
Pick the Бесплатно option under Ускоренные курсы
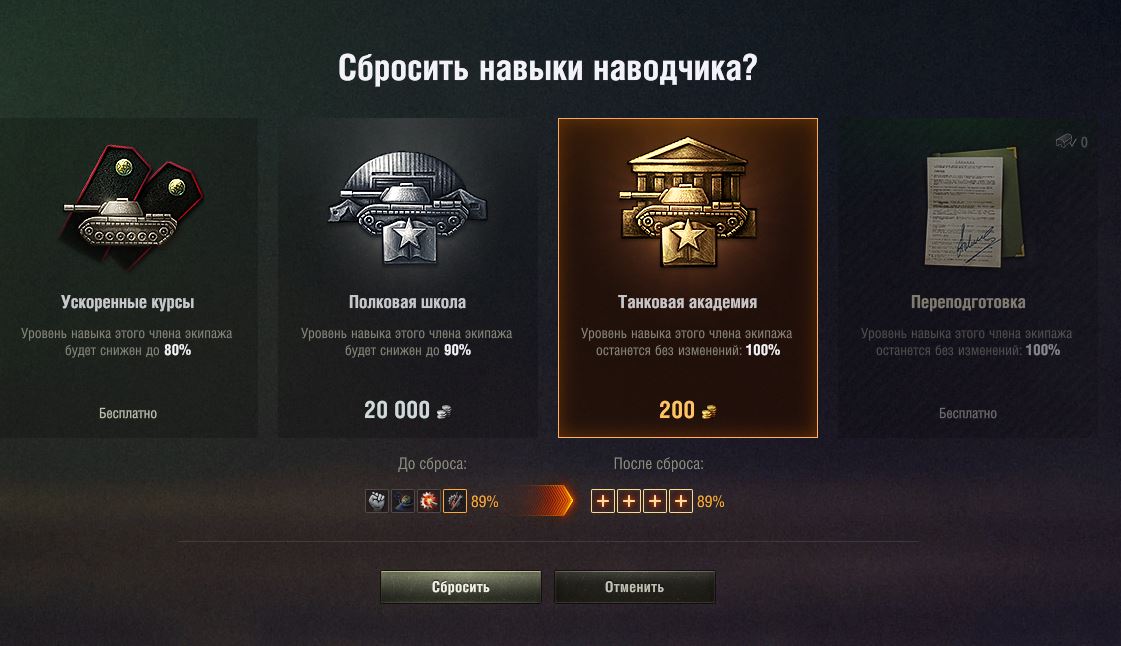click(128, 413)
